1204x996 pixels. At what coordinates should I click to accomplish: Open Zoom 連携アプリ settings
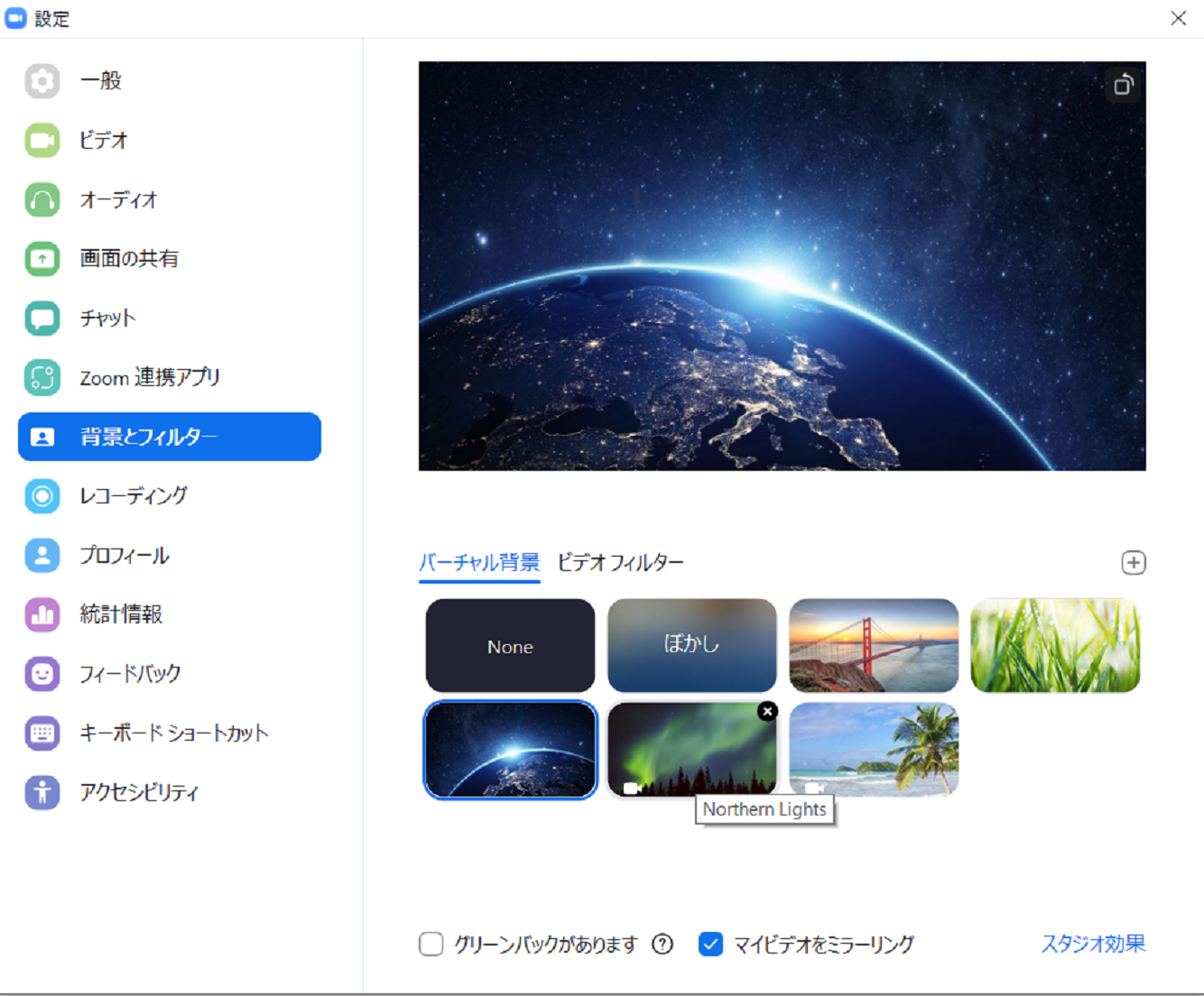tap(150, 378)
